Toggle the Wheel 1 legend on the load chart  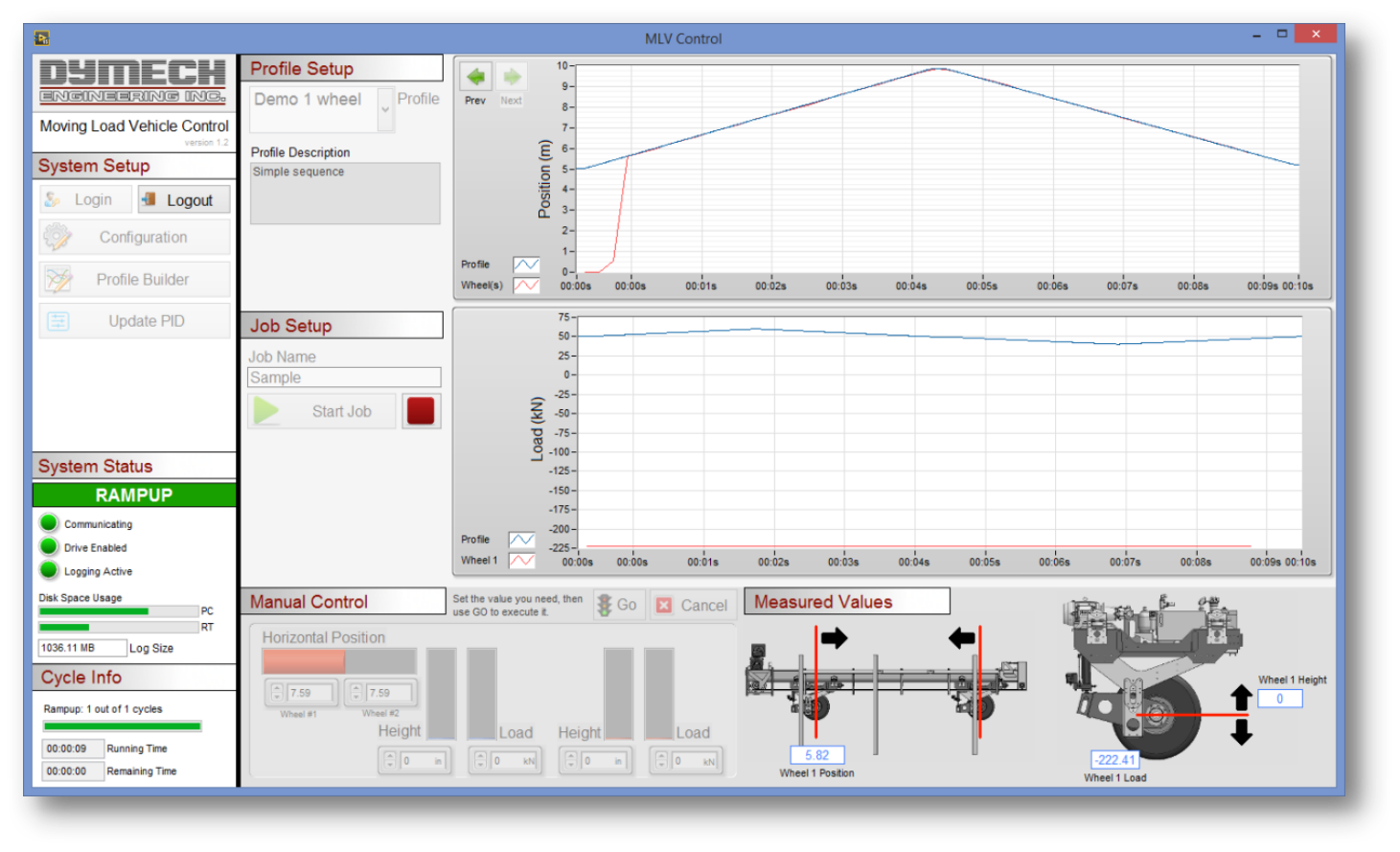point(525,560)
